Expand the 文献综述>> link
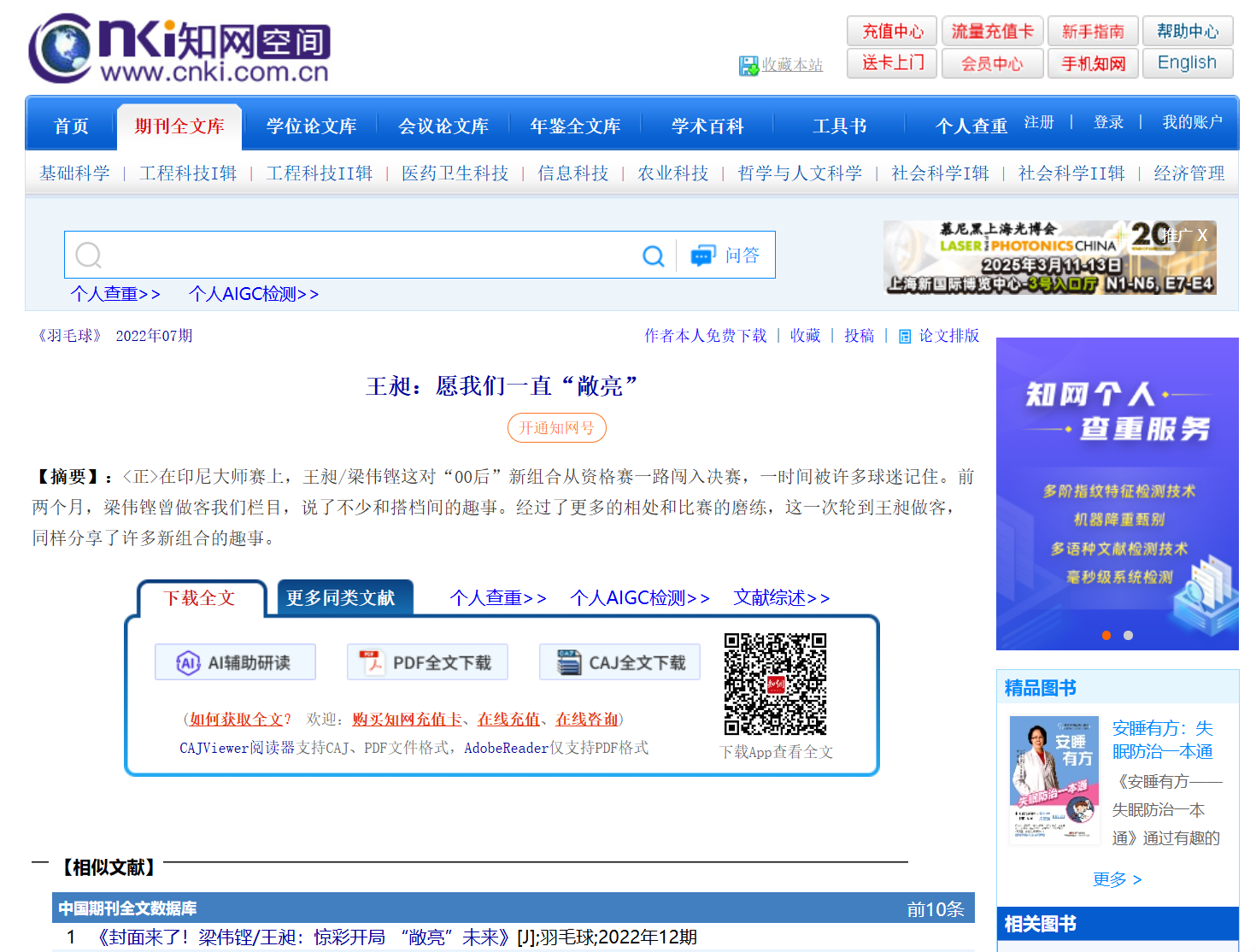The image size is (1256, 952). [781, 598]
